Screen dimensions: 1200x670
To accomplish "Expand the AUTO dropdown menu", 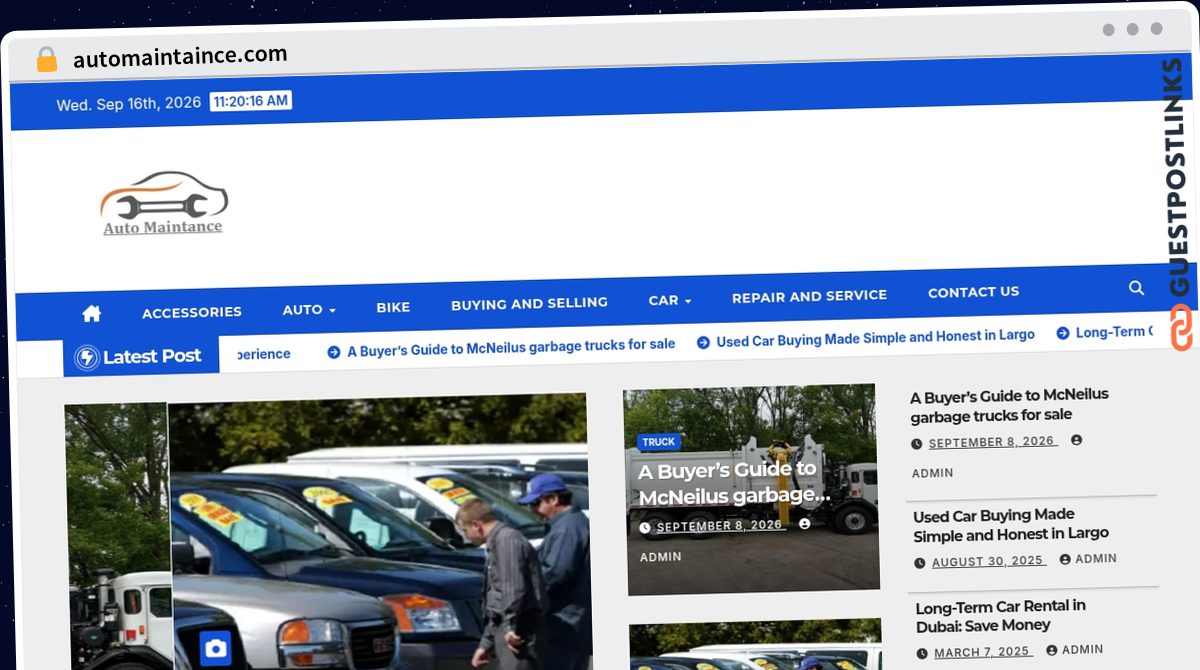I will 309,310.
